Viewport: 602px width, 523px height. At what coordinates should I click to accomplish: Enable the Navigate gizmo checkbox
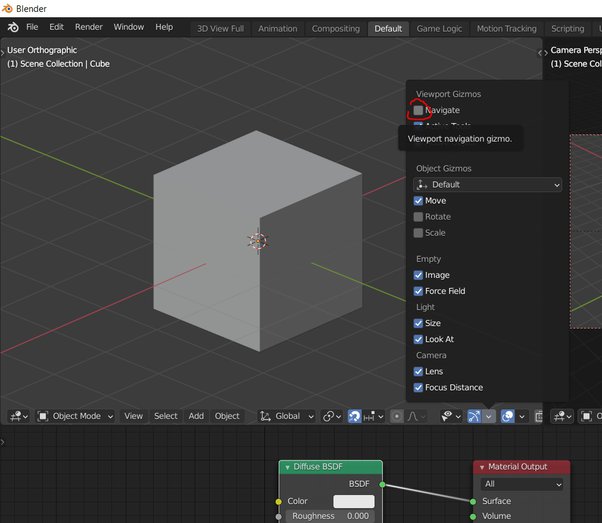[418, 110]
